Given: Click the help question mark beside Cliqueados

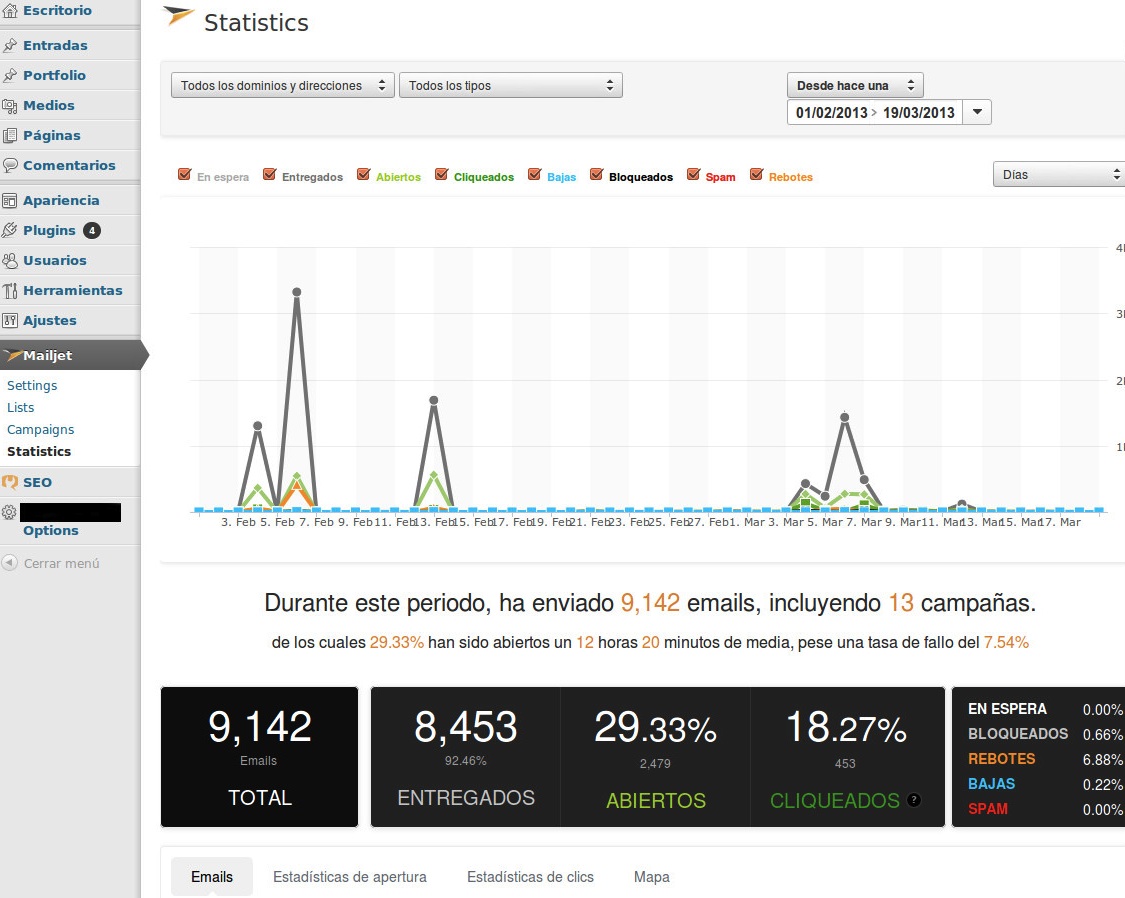Looking at the screenshot, I should tap(913, 801).
